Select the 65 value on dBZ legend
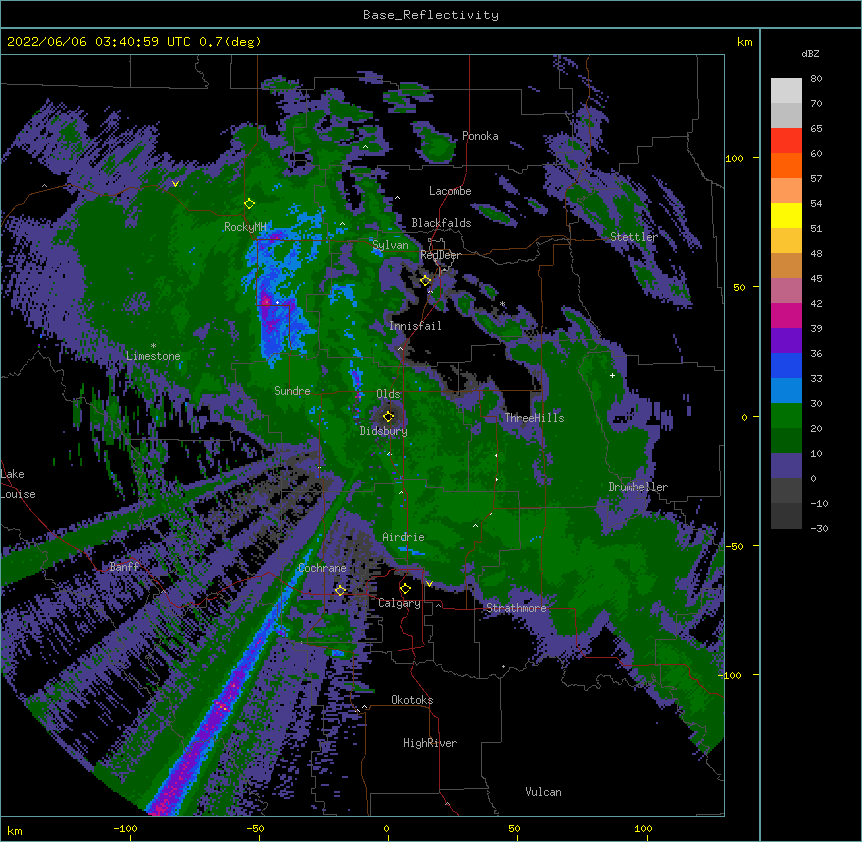The image size is (862, 842). pos(816,129)
